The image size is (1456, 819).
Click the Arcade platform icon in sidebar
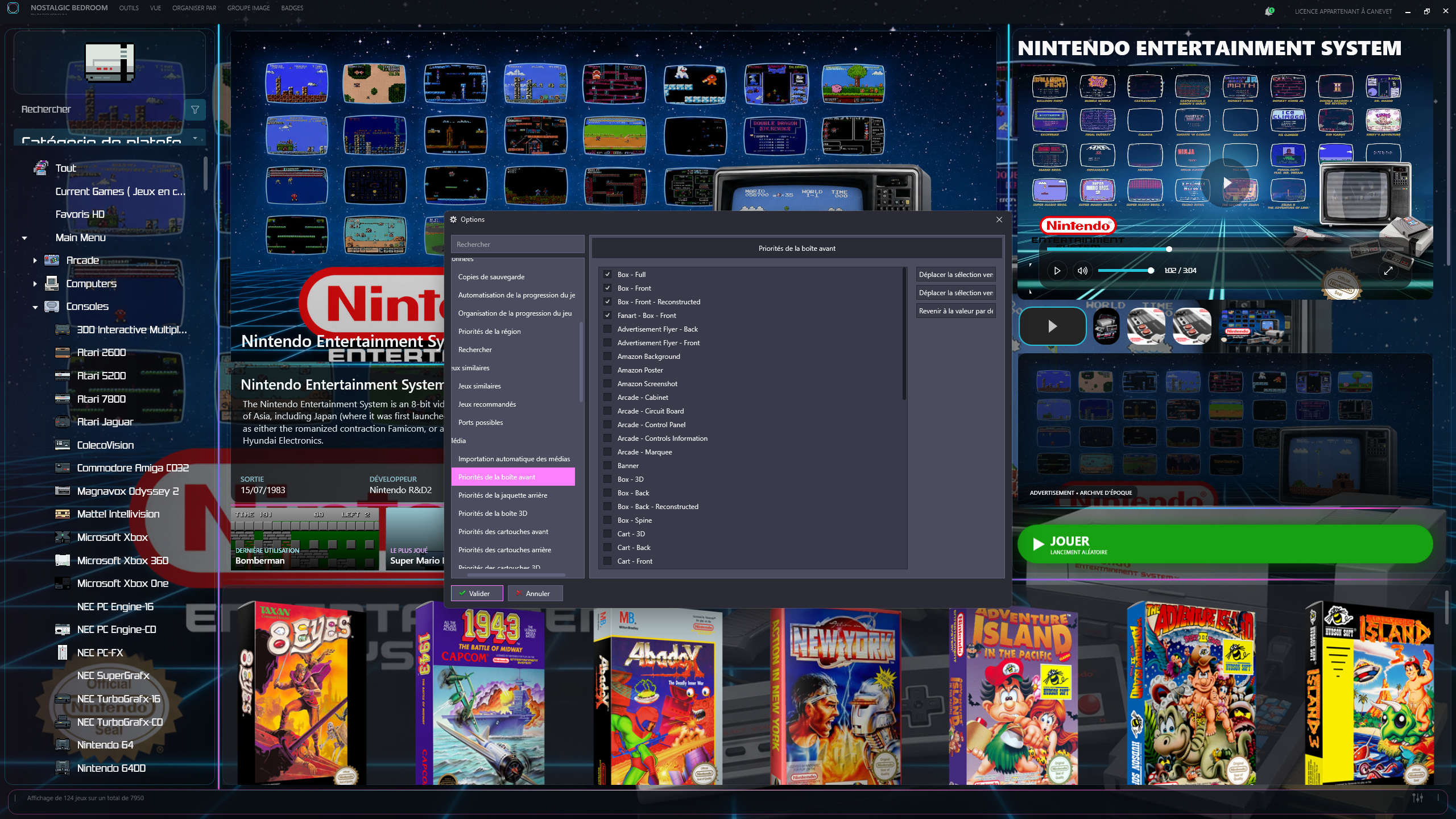coord(52,260)
